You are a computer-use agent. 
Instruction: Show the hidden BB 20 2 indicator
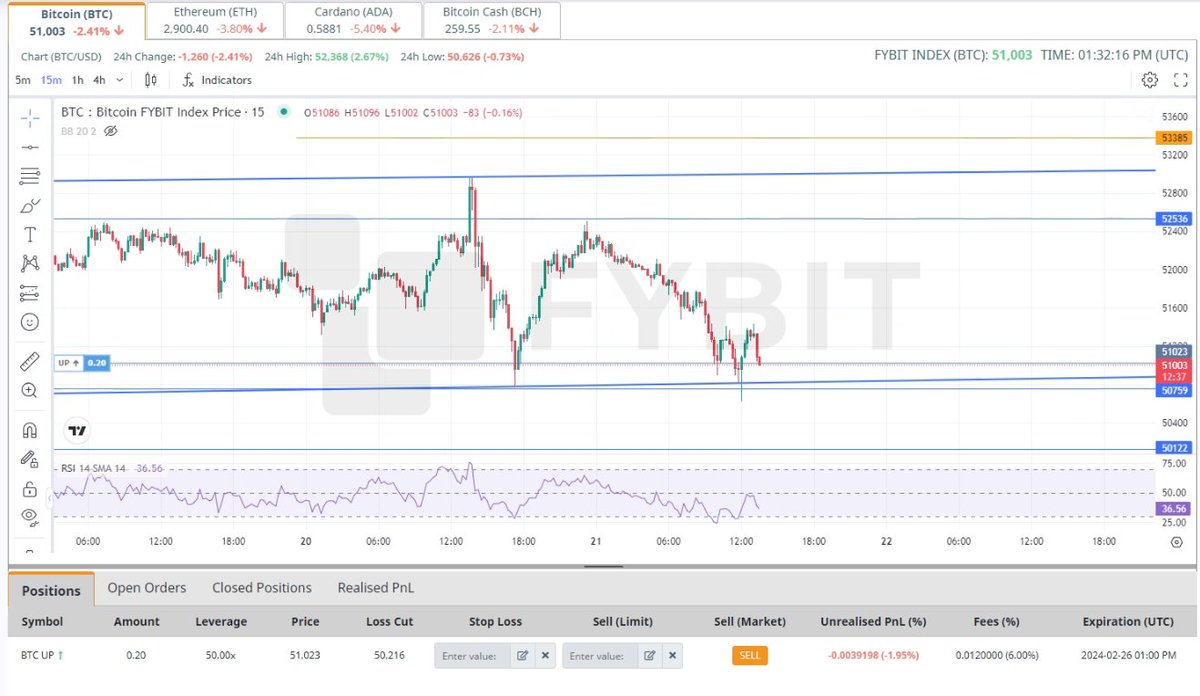point(111,131)
